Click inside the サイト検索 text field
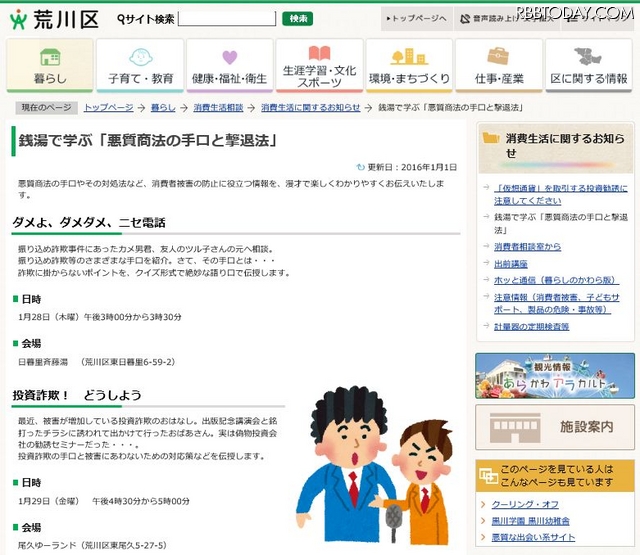Viewport: 640px width, 555px height. 226,19
